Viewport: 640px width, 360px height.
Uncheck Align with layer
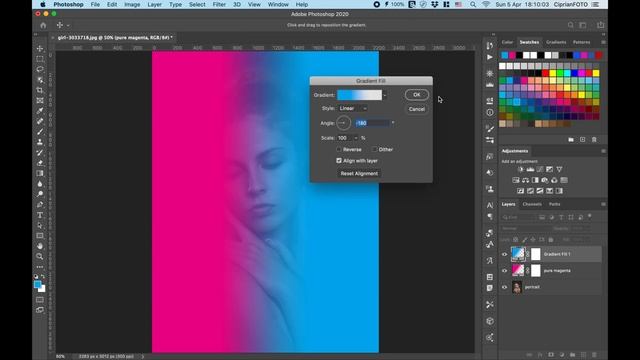pyautogui.click(x=339, y=161)
